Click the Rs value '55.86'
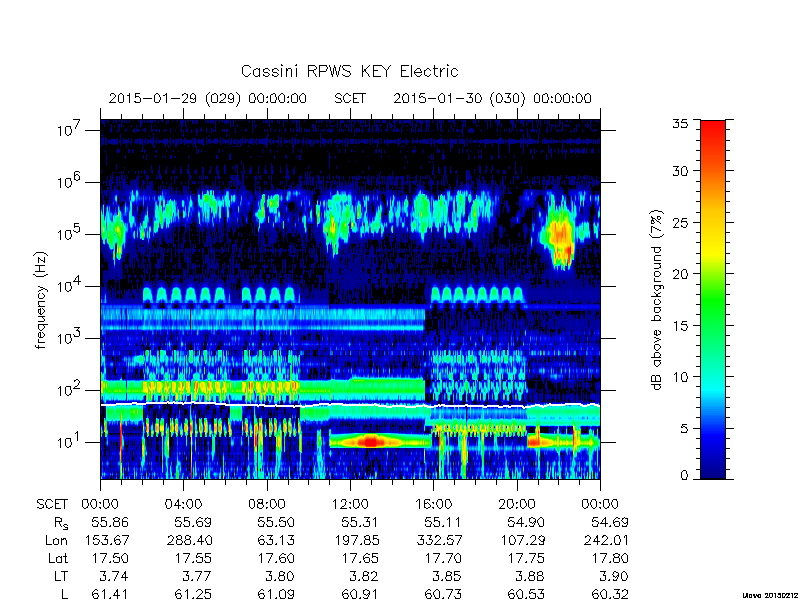 pyautogui.click(x=110, y=522)
